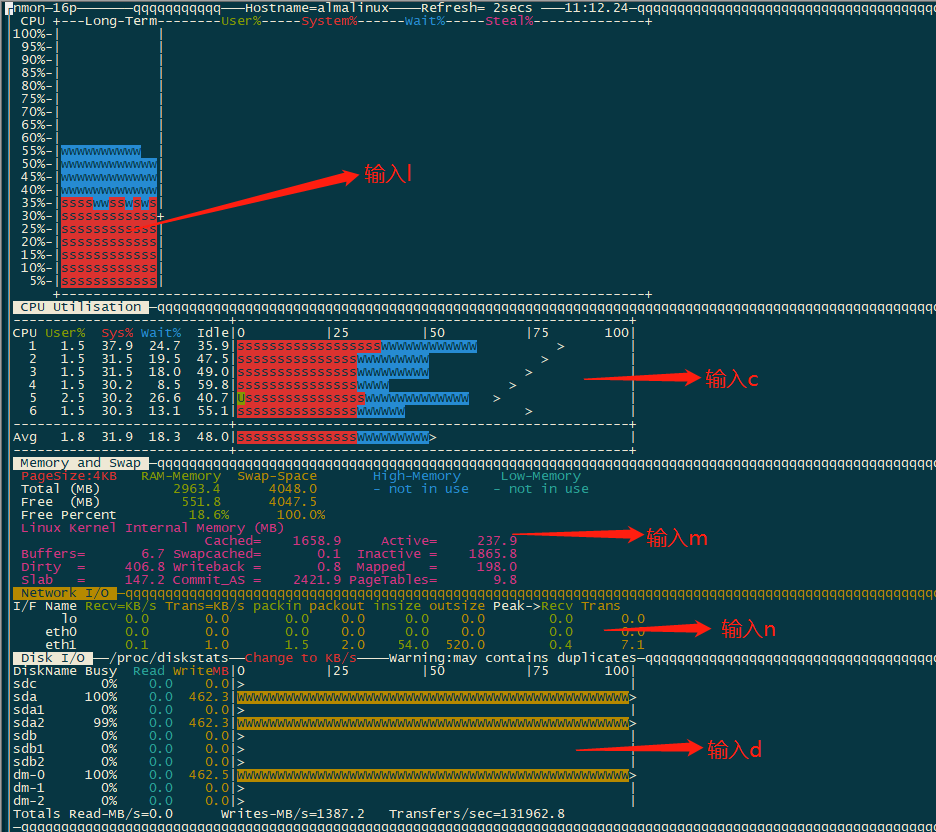
Task: Select the Memory and Swap section header
Action: [x=81, y=463]
